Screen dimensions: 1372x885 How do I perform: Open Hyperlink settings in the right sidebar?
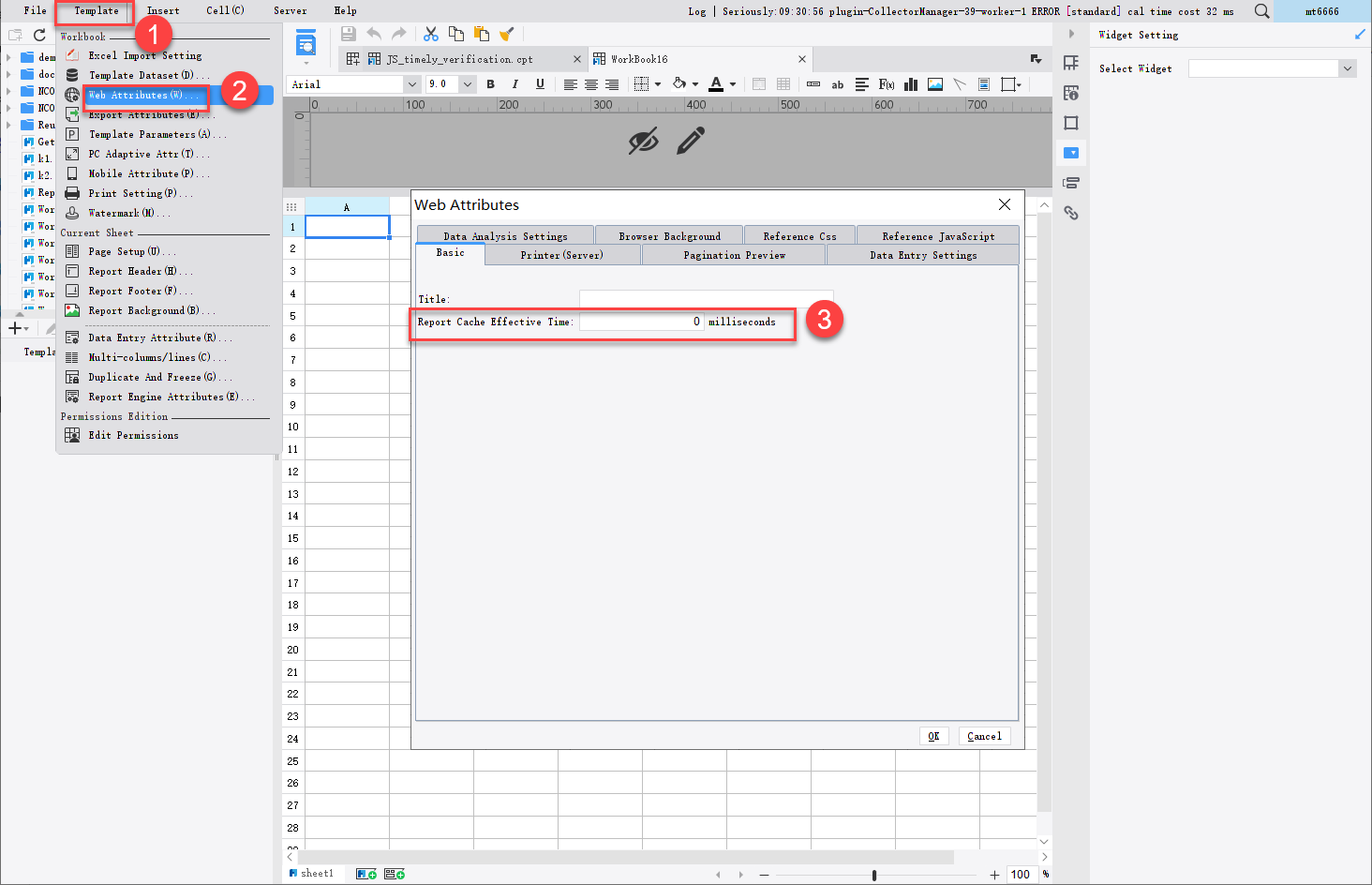[x=1071, y=213]
